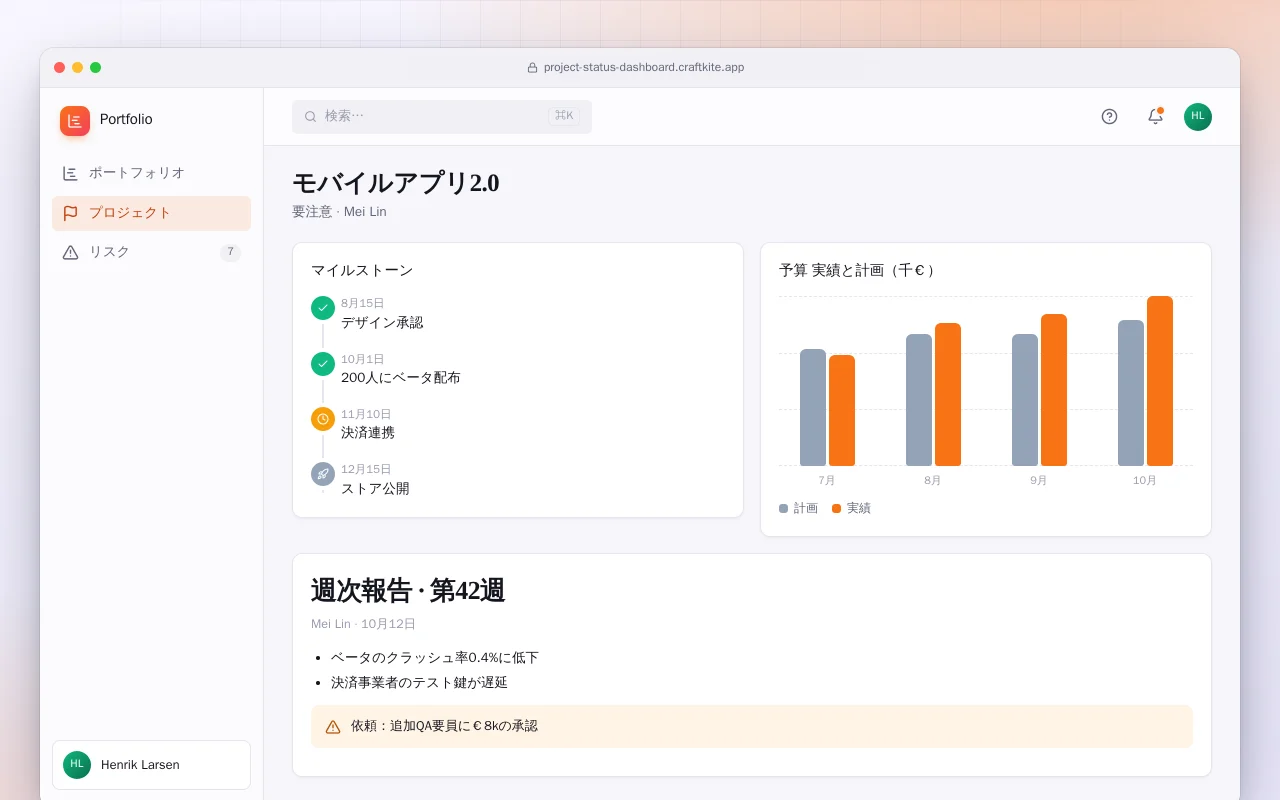Click the 予算 実績と計画 chart title
This screenshot has height=800, width=1280.
(x=858, y=270)
